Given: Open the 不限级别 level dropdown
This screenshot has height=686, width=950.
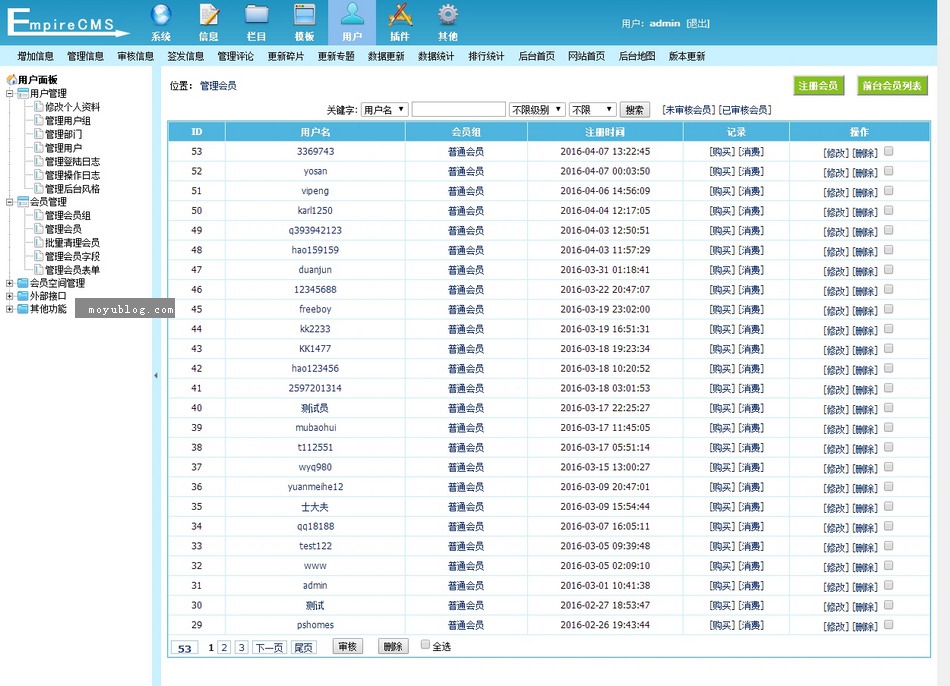Looking at the screenshot, I should [536, 110].
